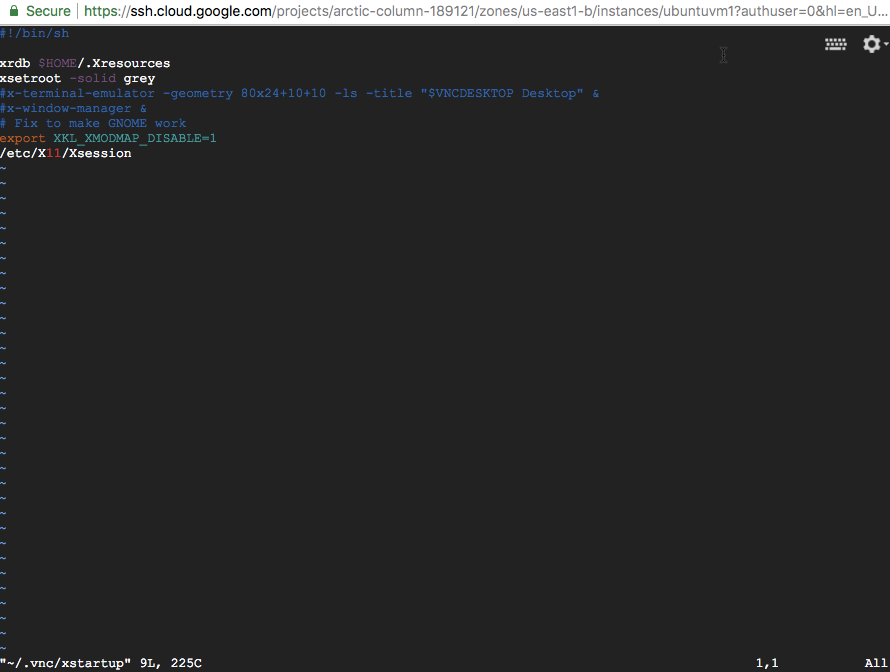The width and height of the screenshot is (890, 672).
Task: Click "#x-terminal-emulator" in the commented line
Action: click(77, 93)
